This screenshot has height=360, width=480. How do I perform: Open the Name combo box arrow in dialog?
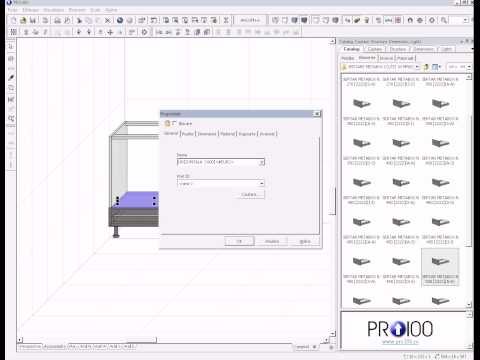pyautogui.click(x=262, y=162)
